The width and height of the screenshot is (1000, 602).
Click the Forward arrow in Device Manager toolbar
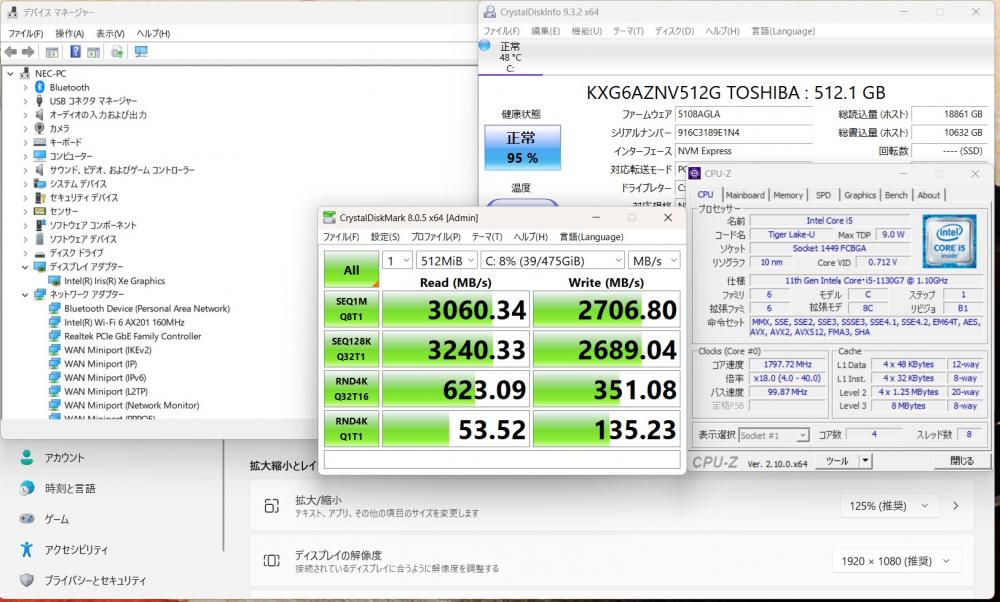tap(27, 52)
